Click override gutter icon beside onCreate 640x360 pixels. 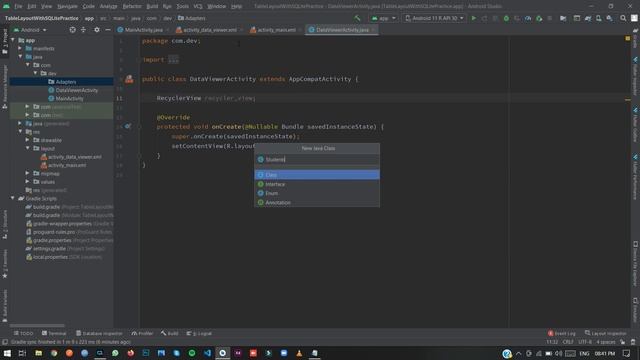[127, 127]
